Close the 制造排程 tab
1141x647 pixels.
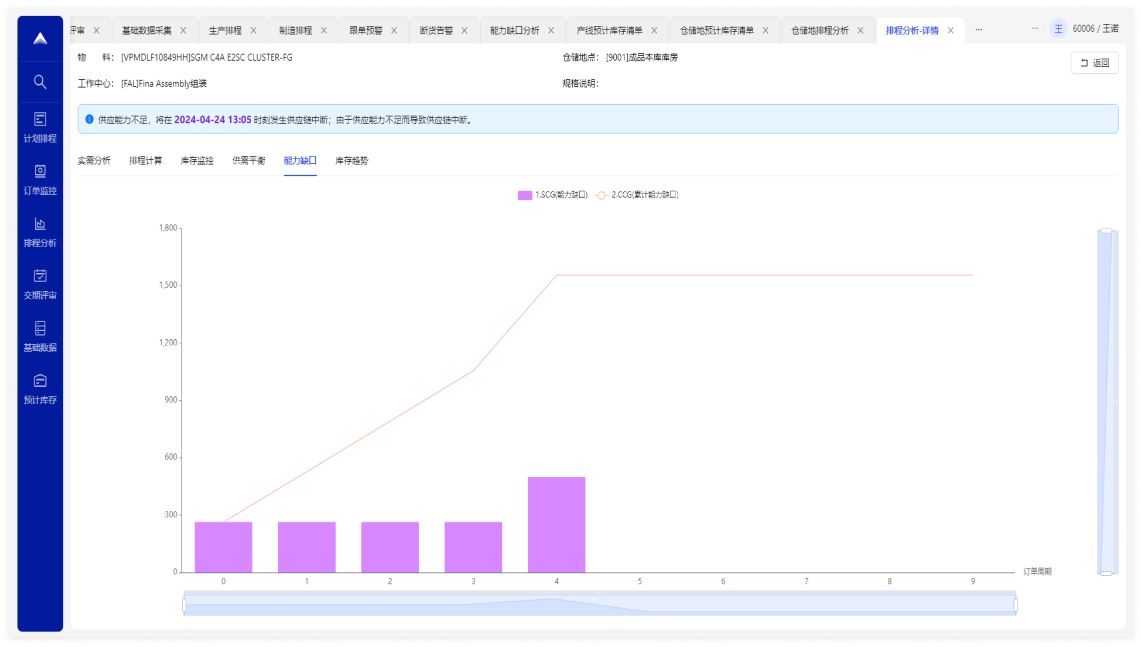tap(324, 31)
